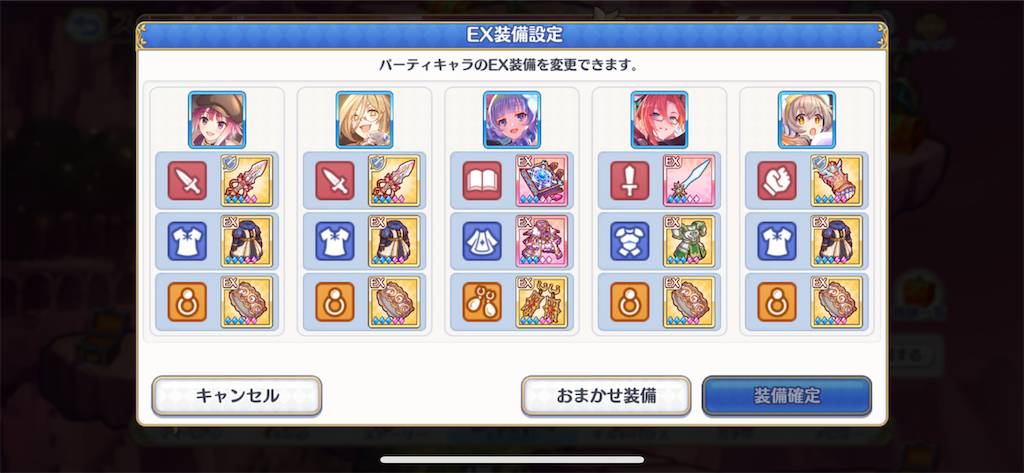
Task: Select fourth character's sword weapon slot icon
Action: coord(630,180)
